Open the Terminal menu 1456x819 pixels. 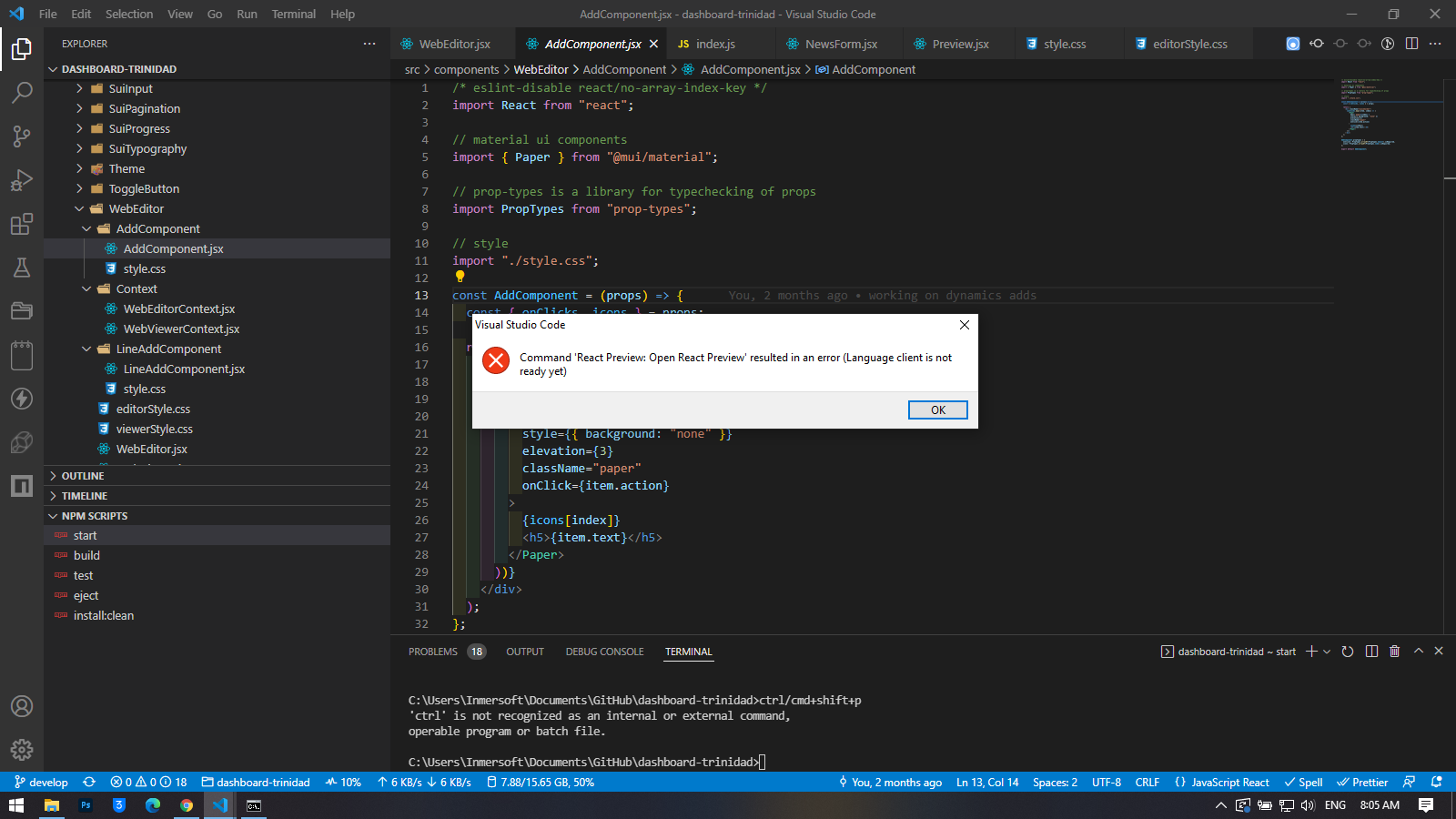click(293, 14)
